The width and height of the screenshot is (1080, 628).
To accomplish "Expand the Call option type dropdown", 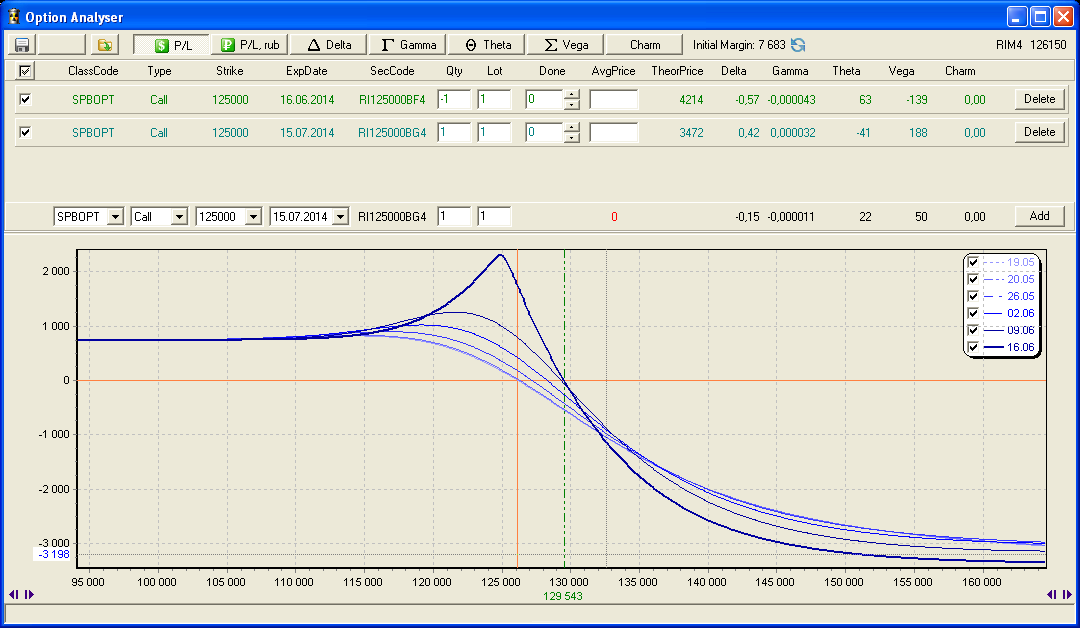I will [x=179, y=216].
